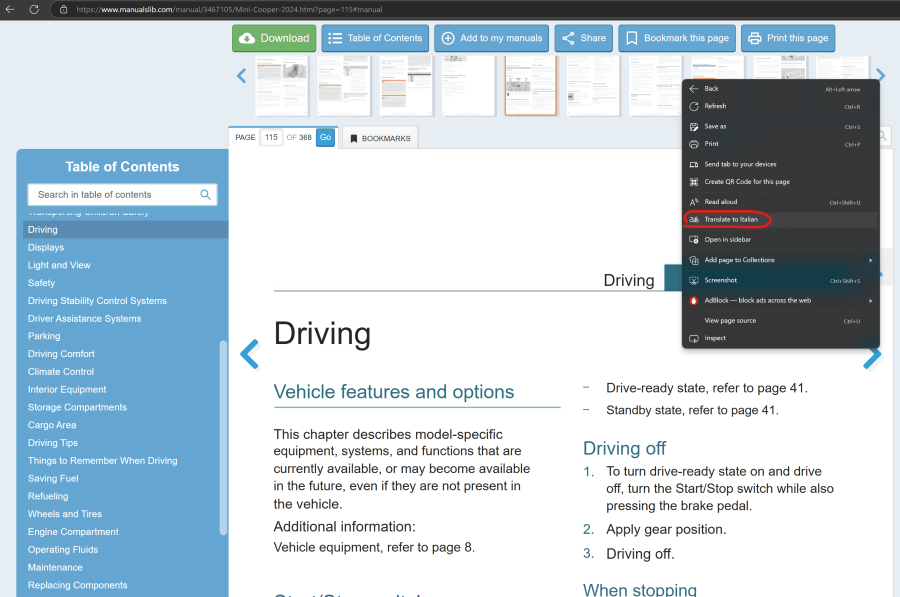Click Print this page button
This screenshot has height=597, width=900.
point(787,38)
